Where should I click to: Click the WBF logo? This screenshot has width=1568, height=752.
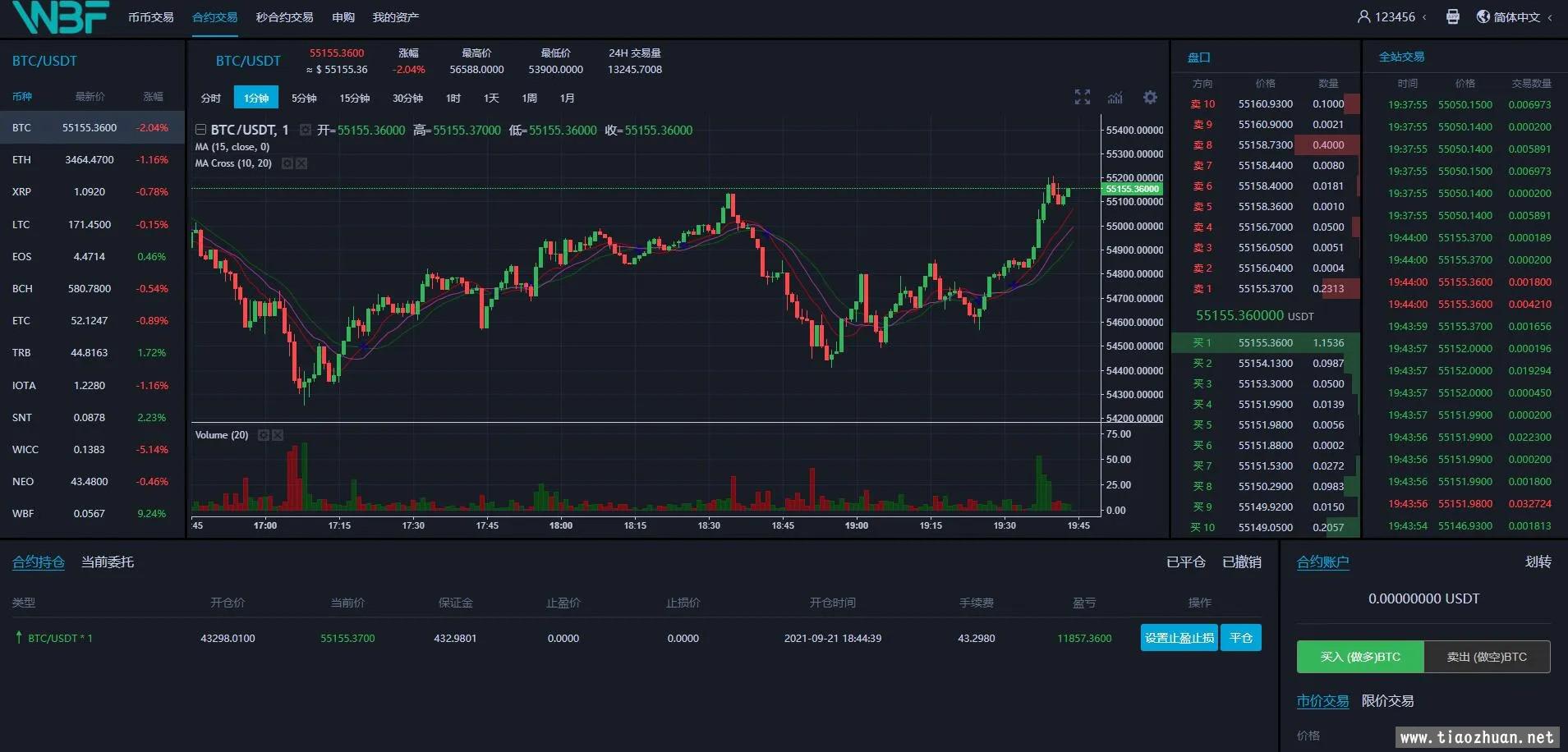click(x=60, y=17)
